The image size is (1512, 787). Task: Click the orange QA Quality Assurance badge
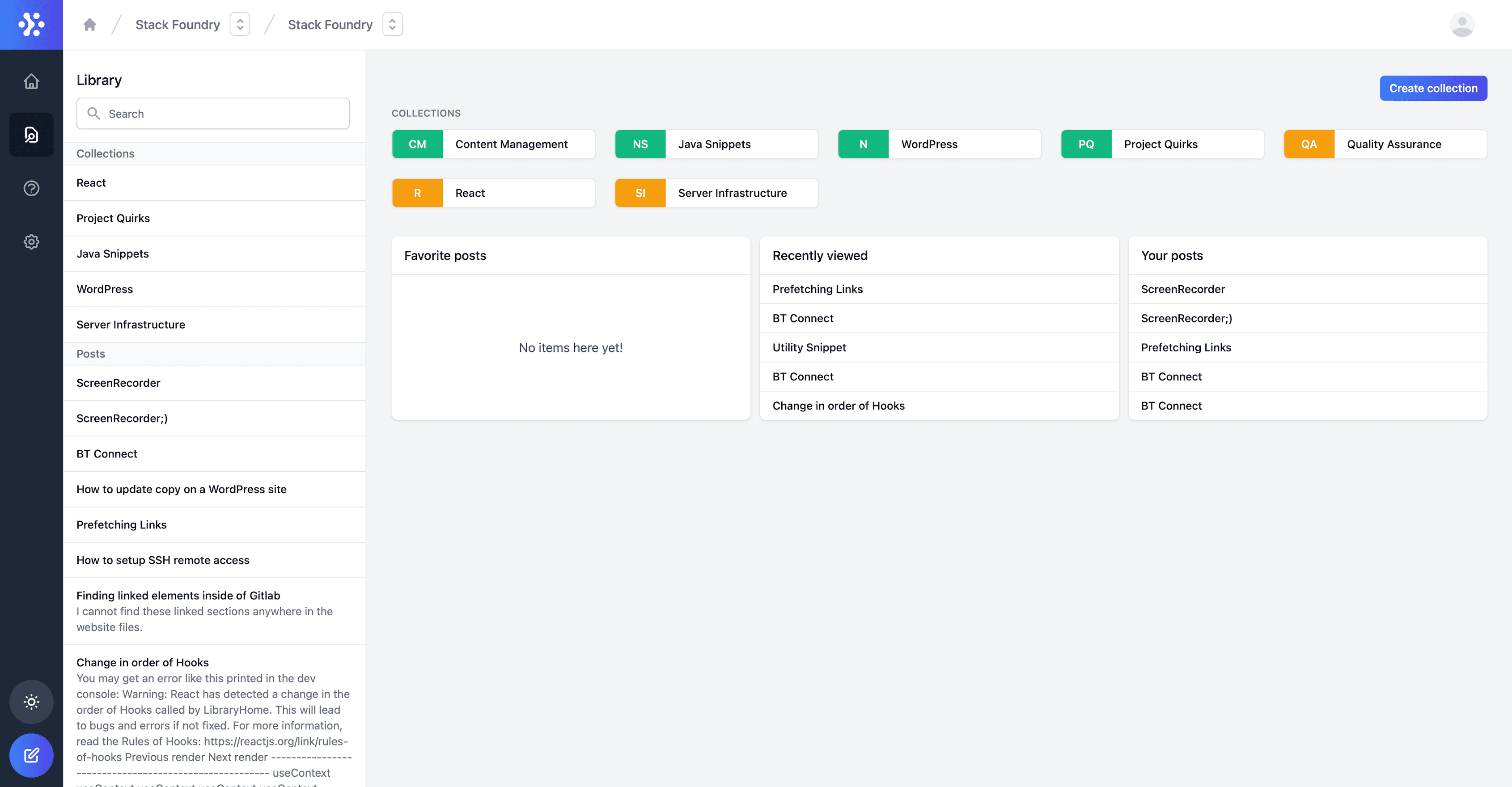click(1309, 144)
